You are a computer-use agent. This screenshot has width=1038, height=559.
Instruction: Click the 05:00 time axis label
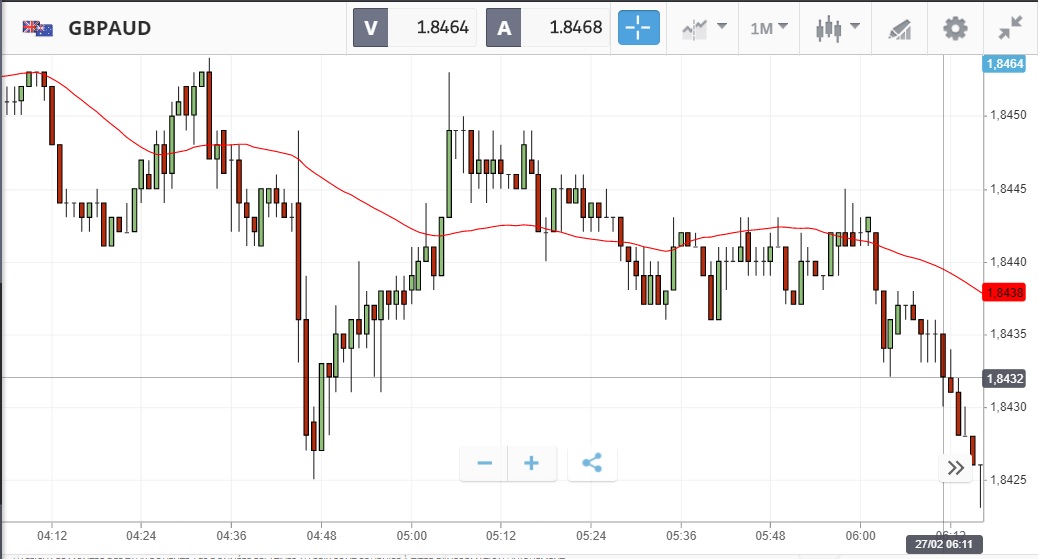411,533
